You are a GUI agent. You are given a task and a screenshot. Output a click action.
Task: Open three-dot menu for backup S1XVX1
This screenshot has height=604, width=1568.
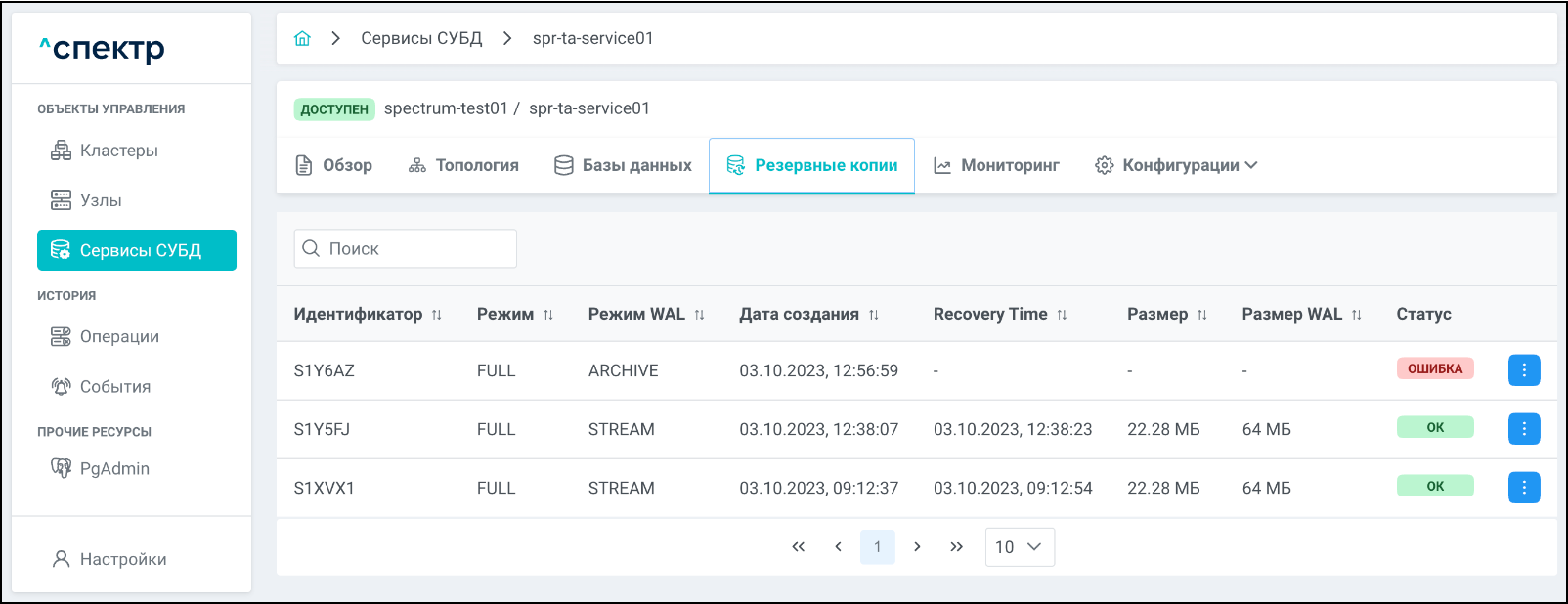(1523, 488)
